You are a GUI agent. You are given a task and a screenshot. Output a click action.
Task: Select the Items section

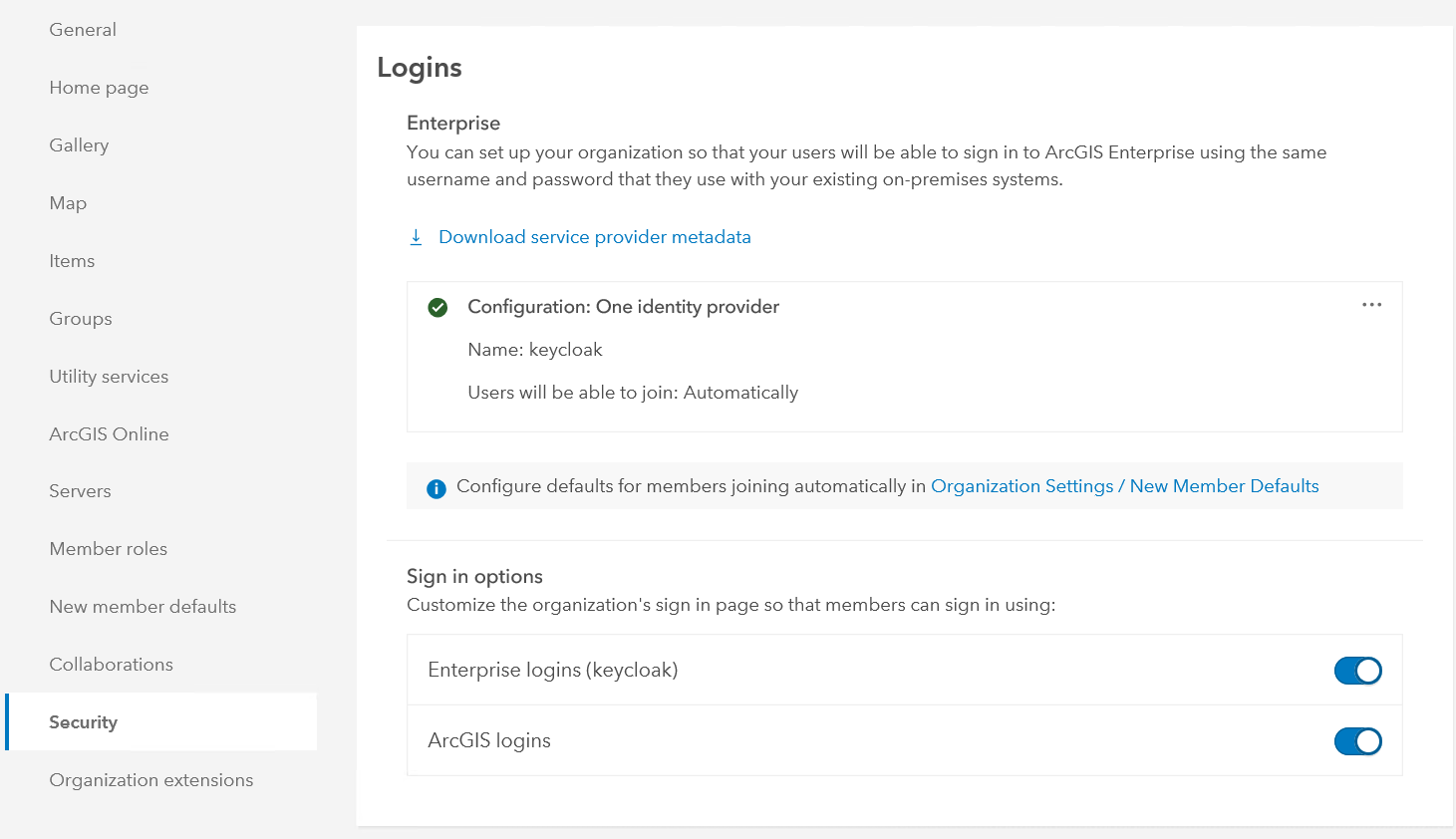(72, 260)
